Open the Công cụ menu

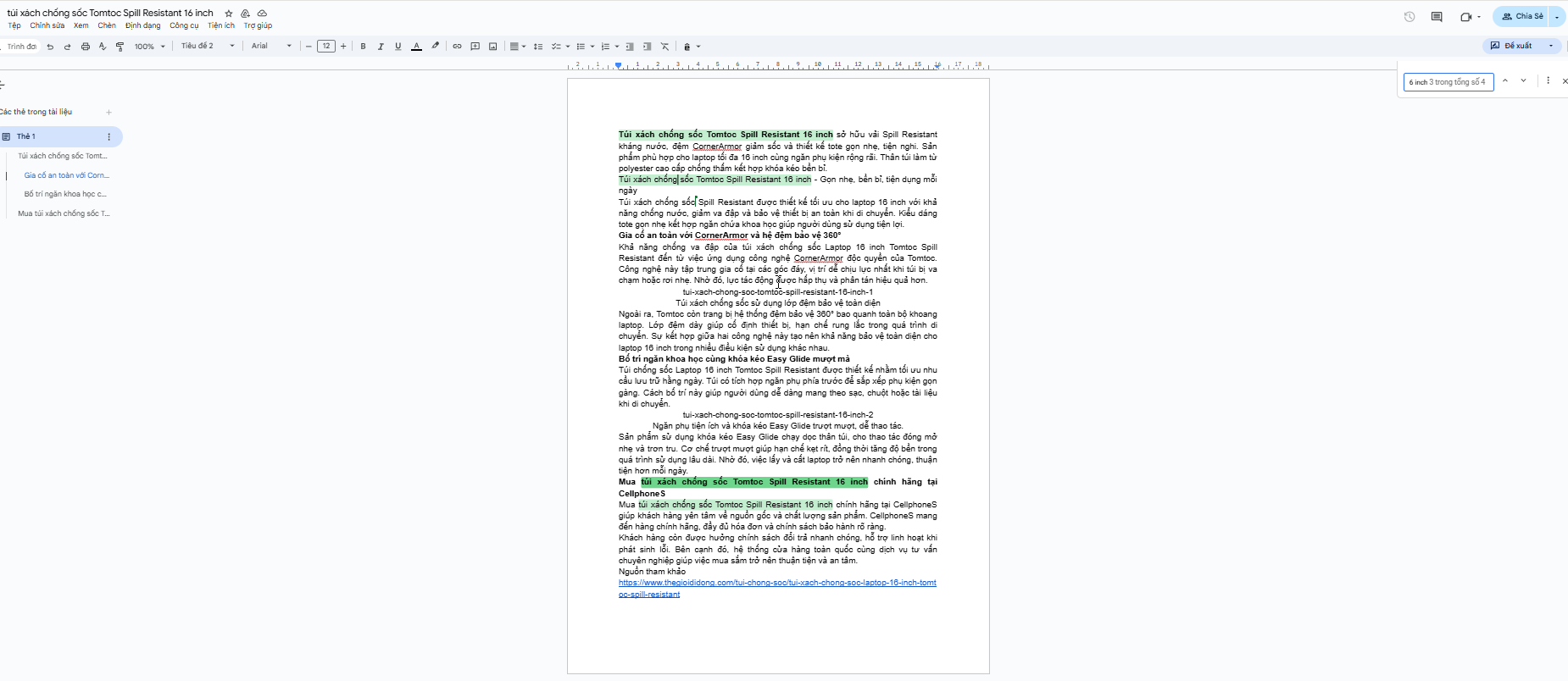[x=184, y=25]
